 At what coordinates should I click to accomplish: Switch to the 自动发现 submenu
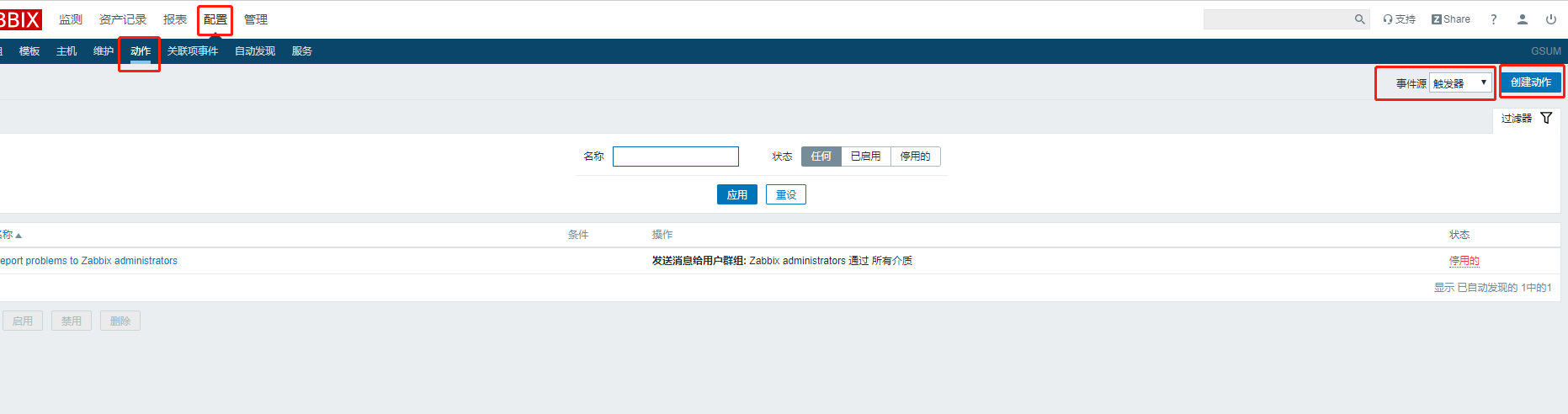coord(255,51)
